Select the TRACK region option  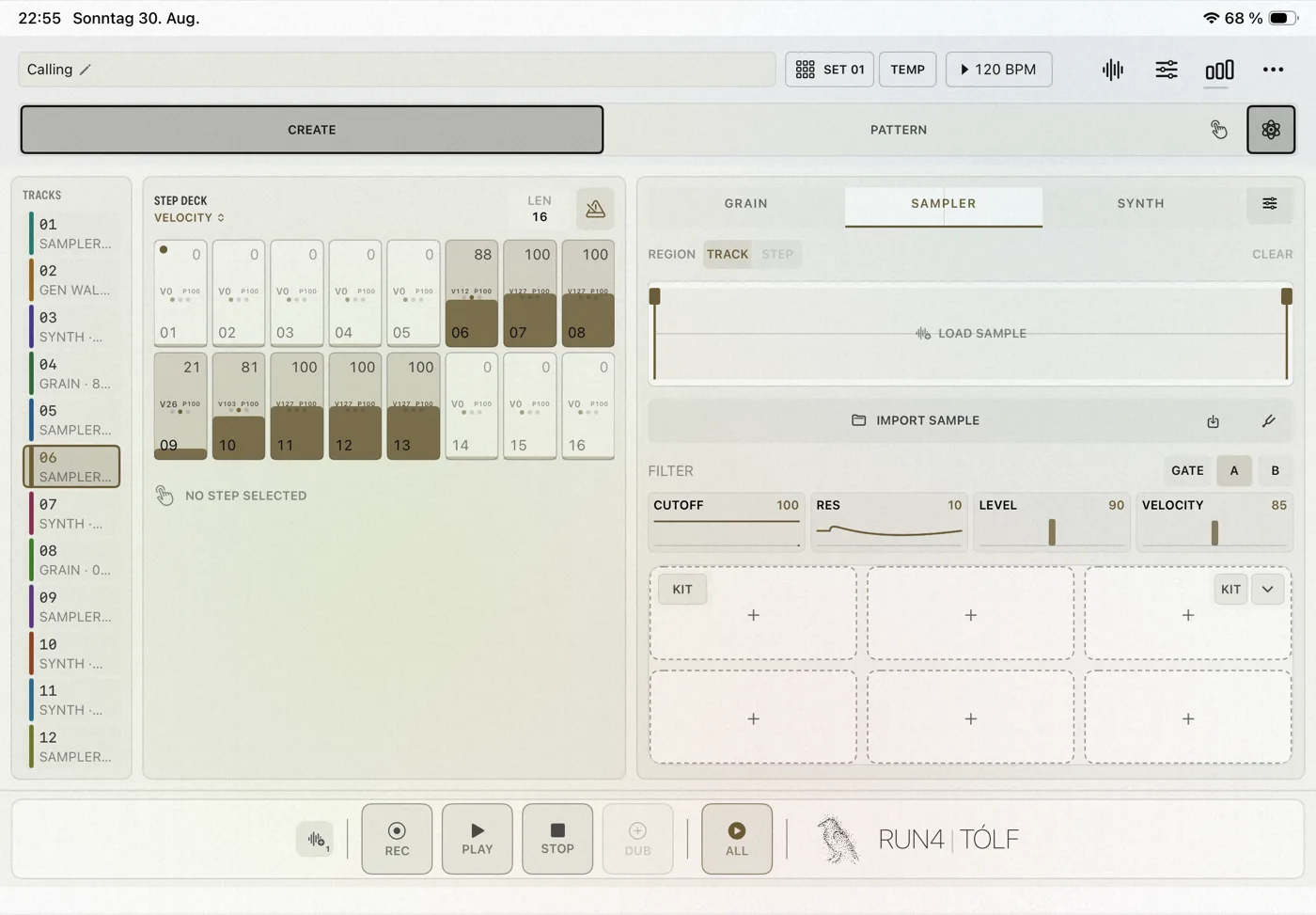728,254
